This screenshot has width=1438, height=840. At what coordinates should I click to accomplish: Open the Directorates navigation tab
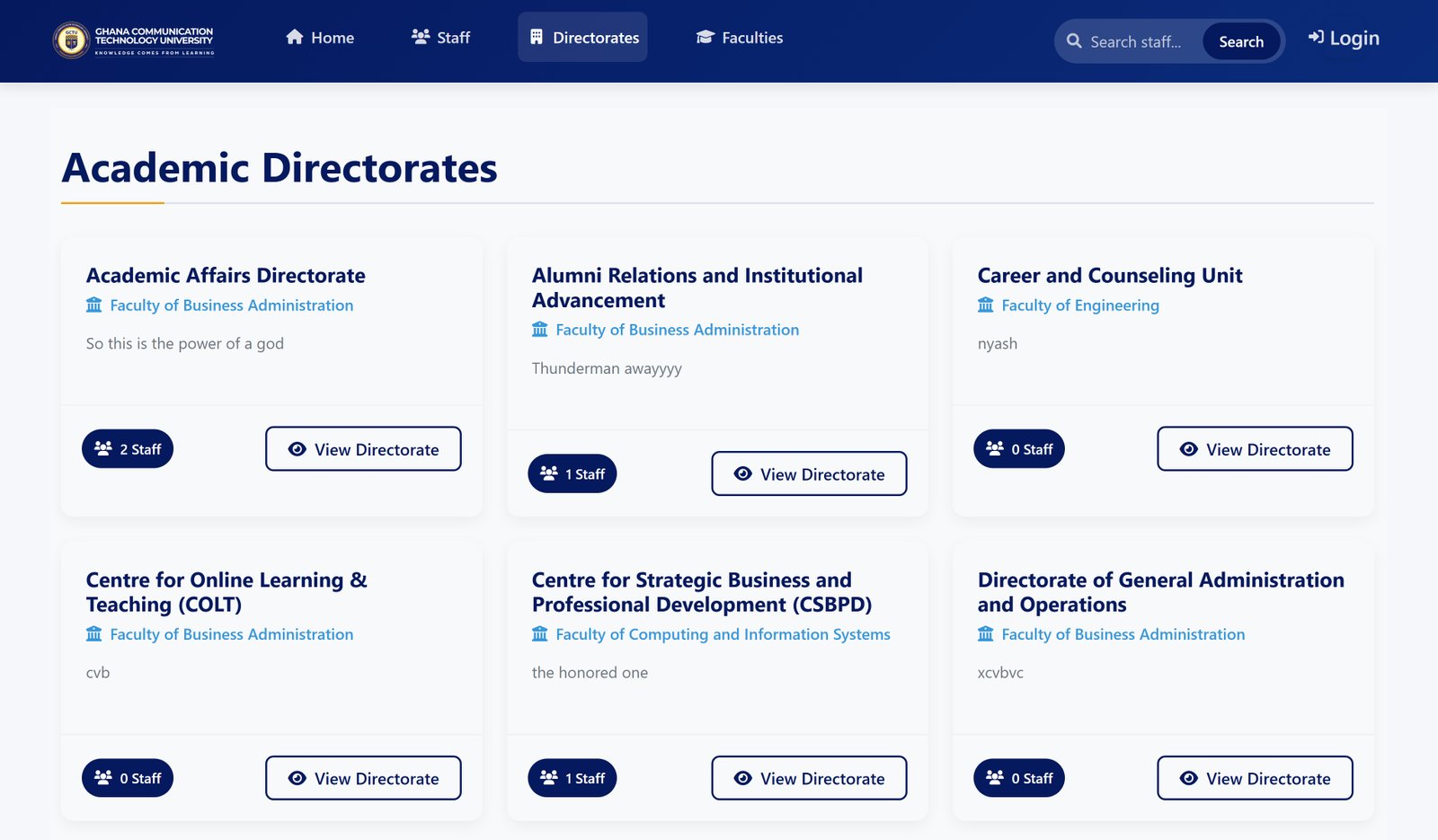point(582,38)
